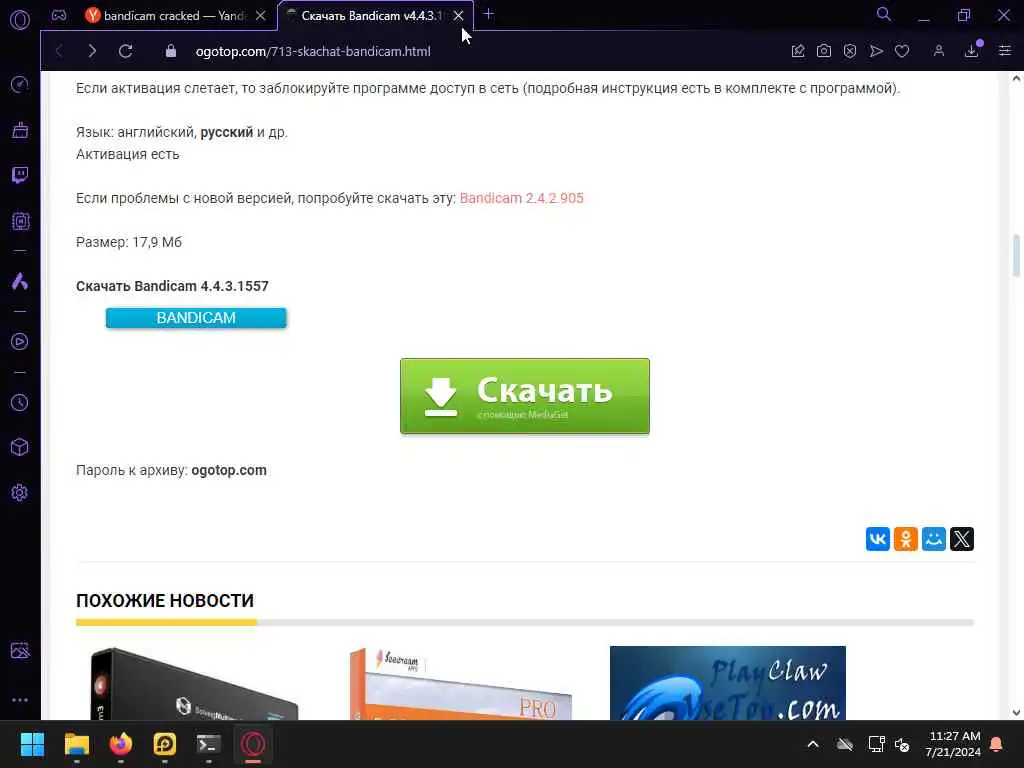Click the address bar URL

click(313, 52)
